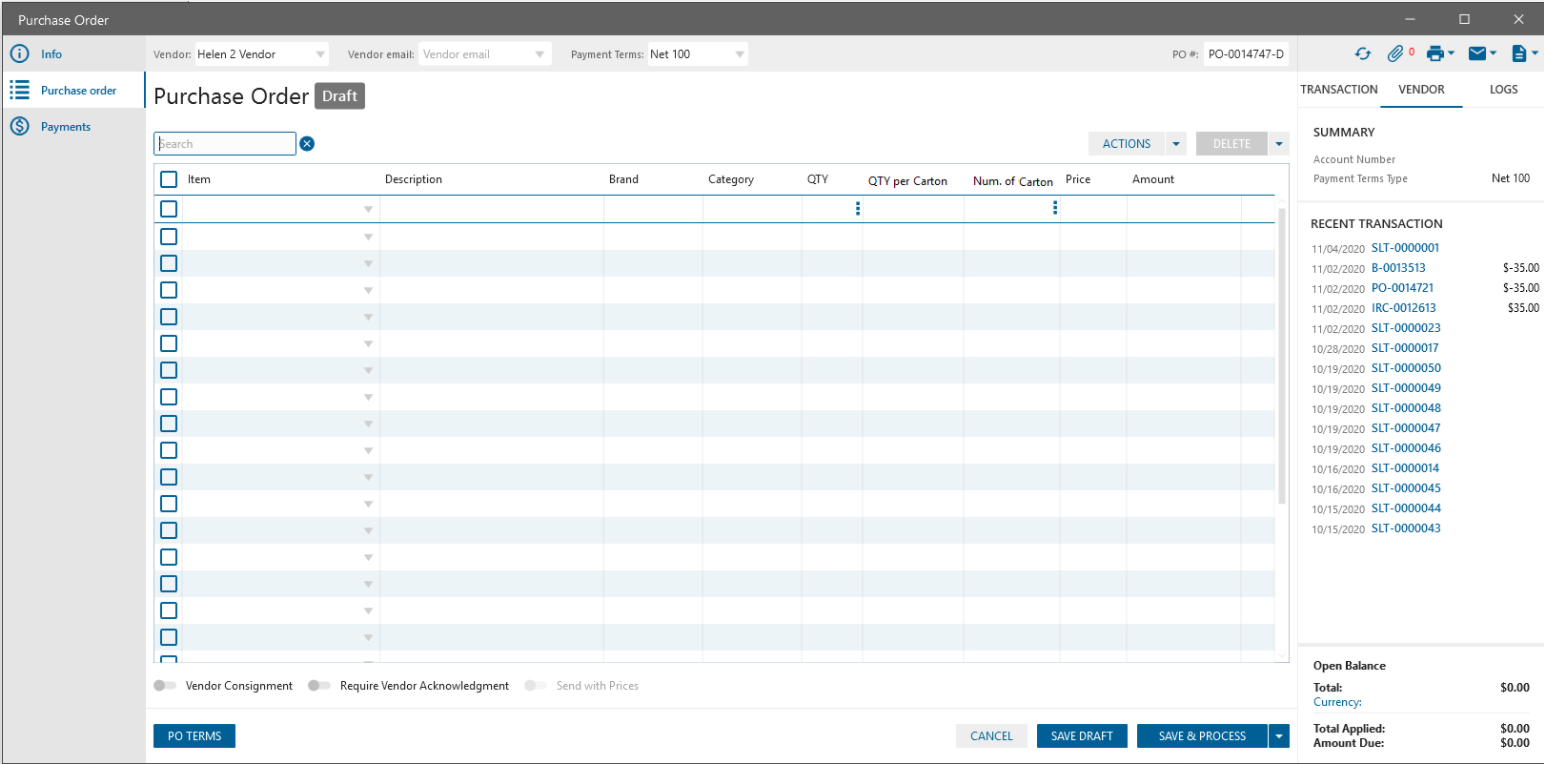Click the printer icon
Viewport: 1544px width, 764px height.
point(1435,54)
